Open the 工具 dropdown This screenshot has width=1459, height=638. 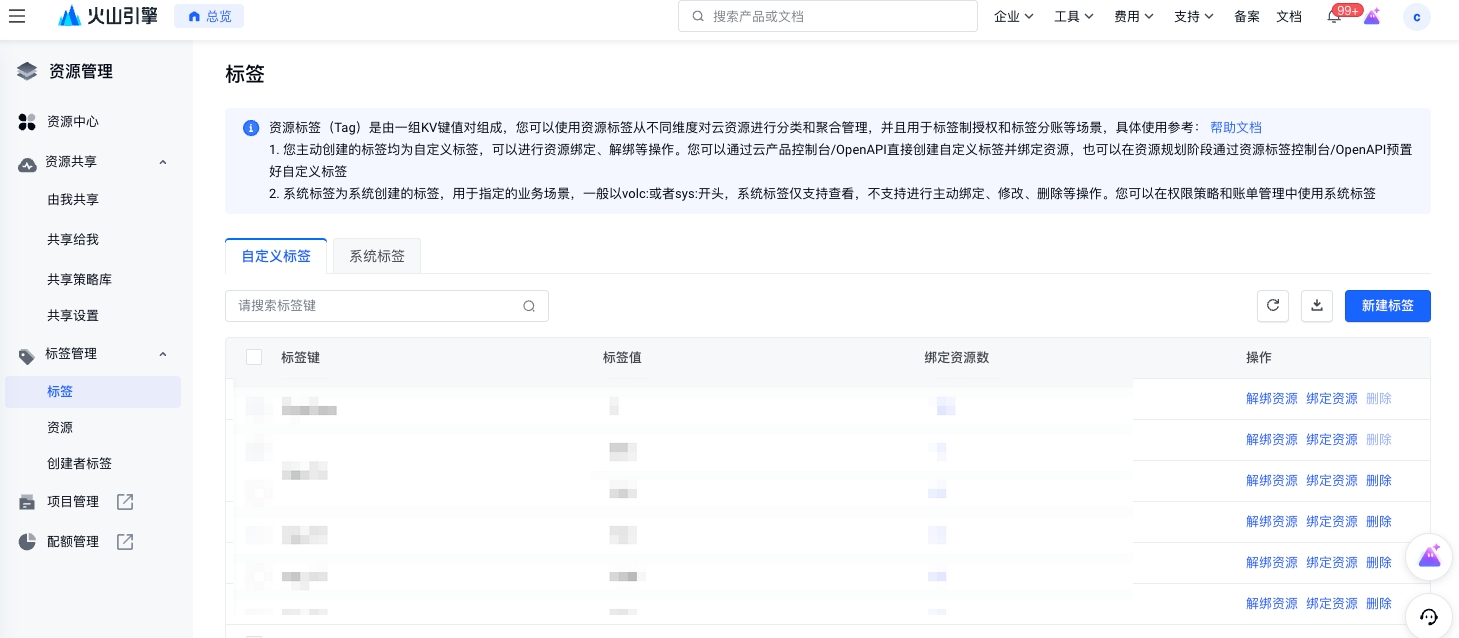1074,16
